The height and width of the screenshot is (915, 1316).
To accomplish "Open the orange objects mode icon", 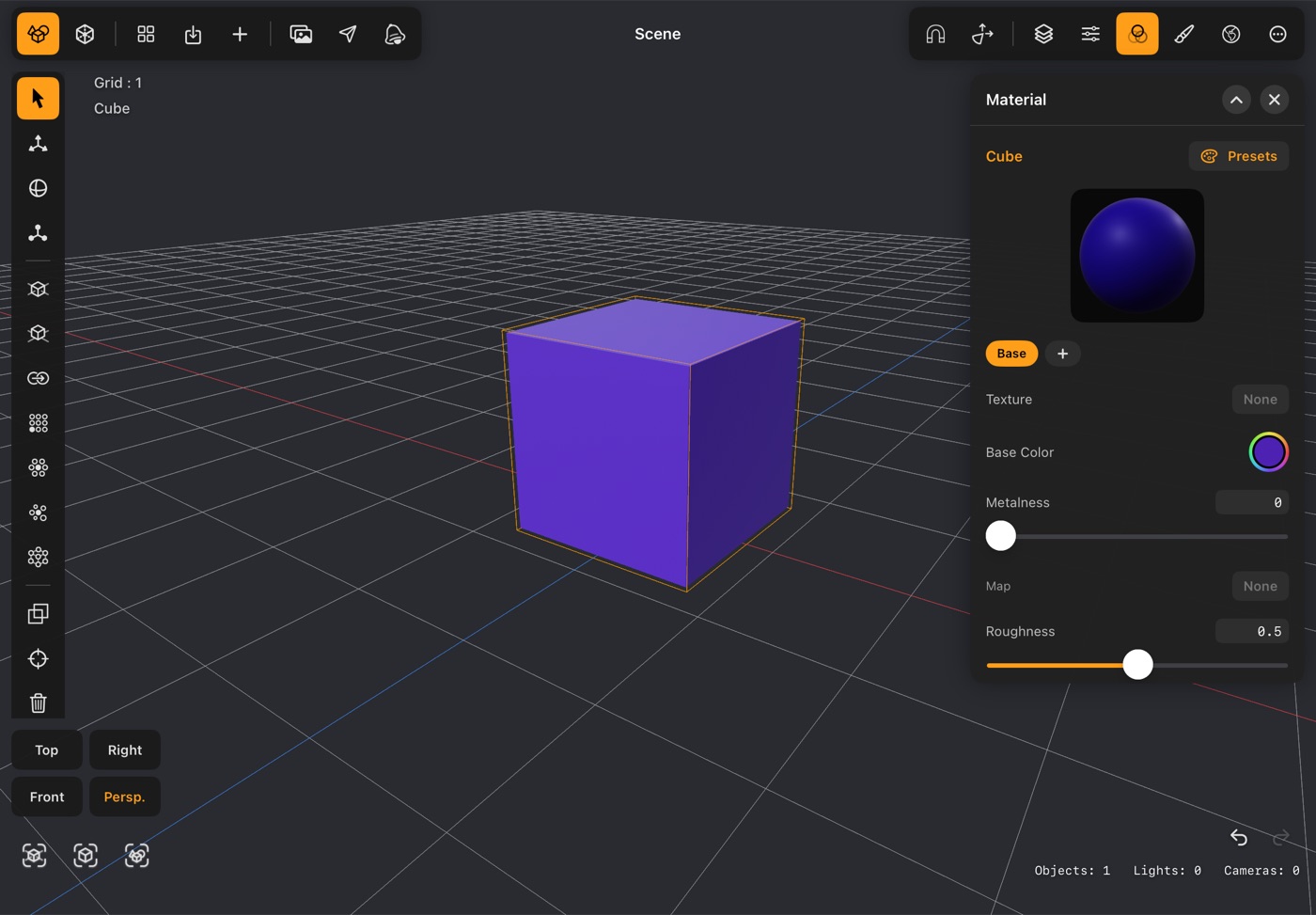I will click(x=38, y=34).
